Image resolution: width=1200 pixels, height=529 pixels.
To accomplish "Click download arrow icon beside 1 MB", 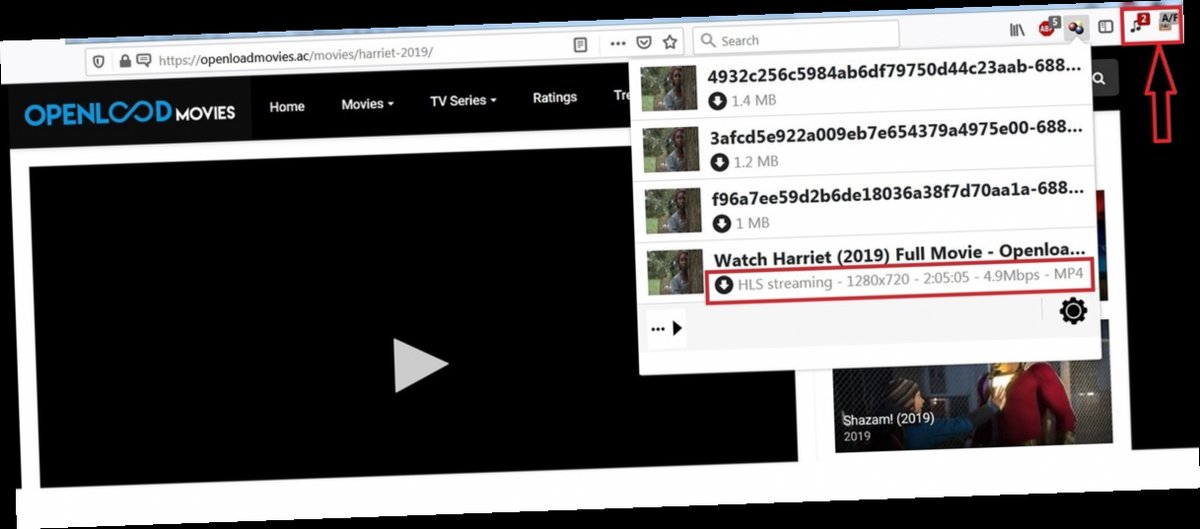I will [721, 222].
